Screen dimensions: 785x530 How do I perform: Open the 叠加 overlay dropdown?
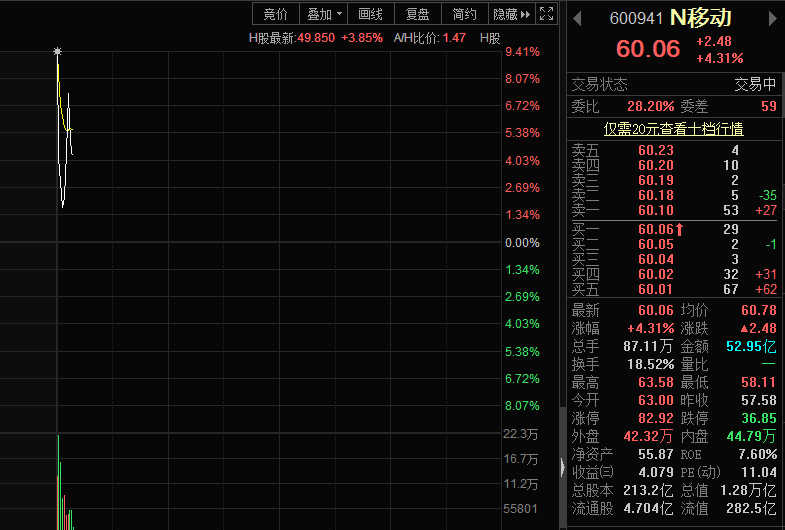[x=323, y=14]
